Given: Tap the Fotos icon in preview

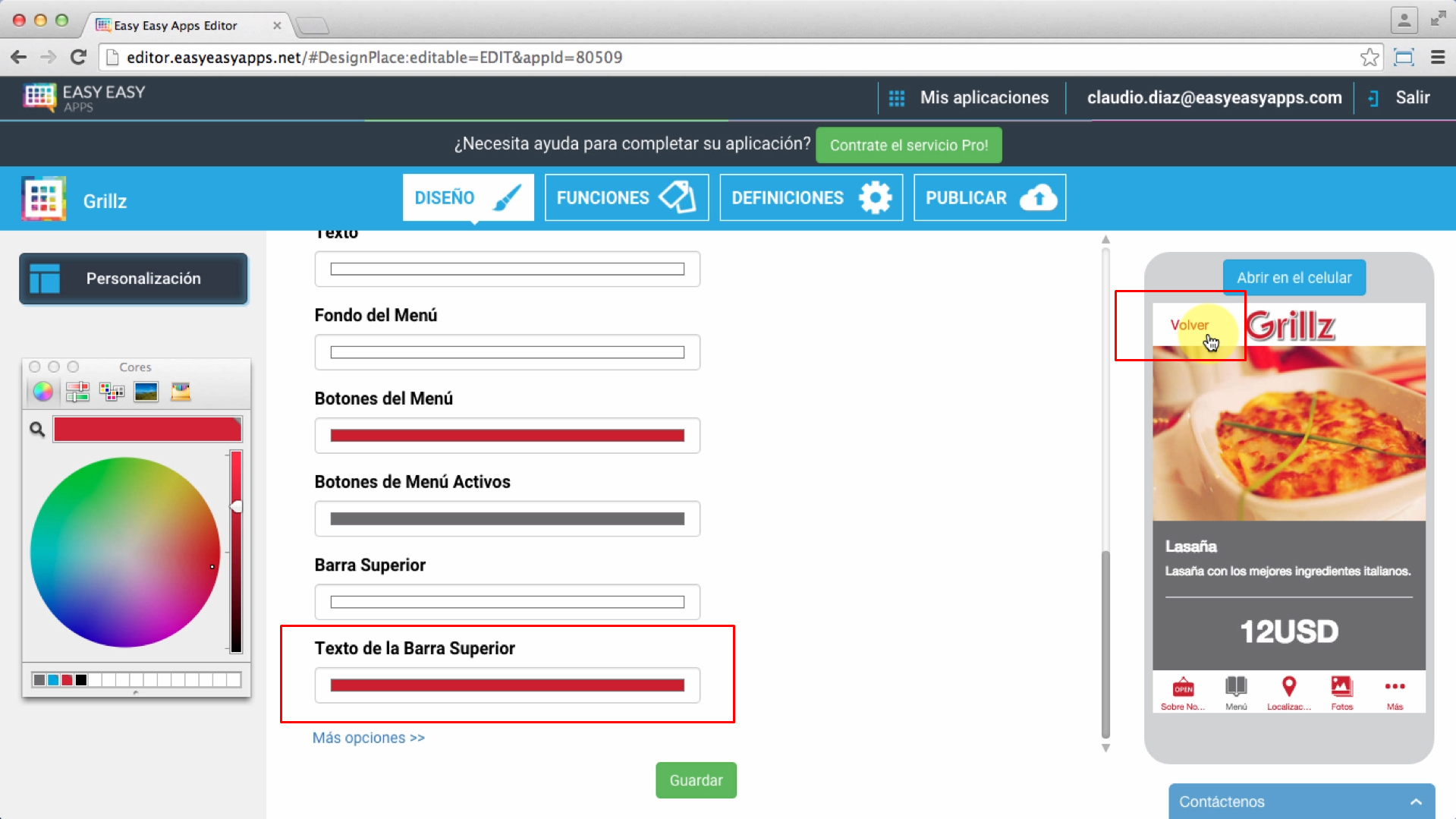Looking at the screenshot, I should pos(1341,688).
